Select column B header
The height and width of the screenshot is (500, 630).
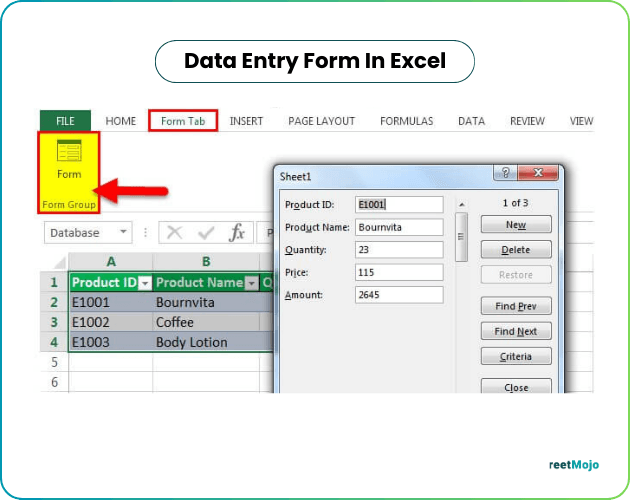(x=206, y=262)
